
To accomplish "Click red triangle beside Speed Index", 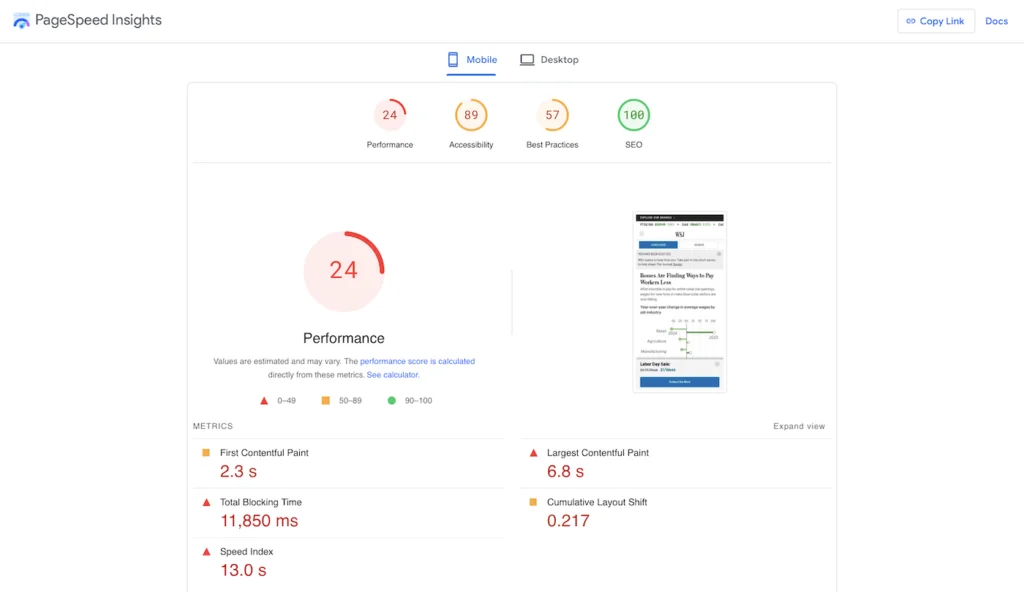I will (206, 551).
